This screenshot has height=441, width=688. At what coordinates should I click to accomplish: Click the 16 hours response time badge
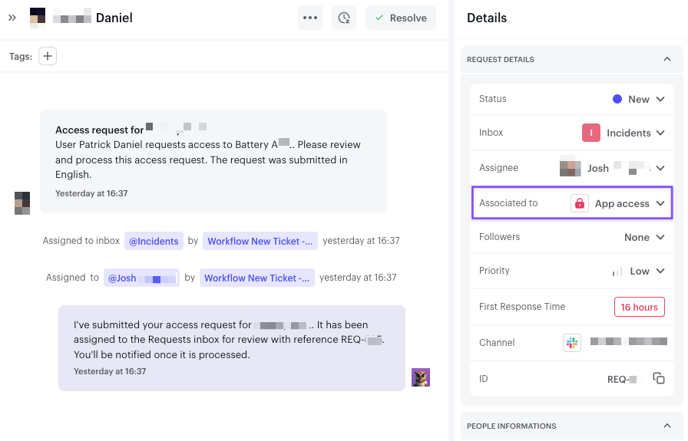tap(638, 307)
